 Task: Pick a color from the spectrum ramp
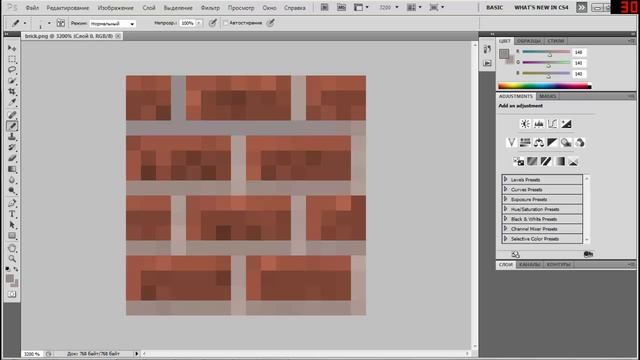[544, 86]
